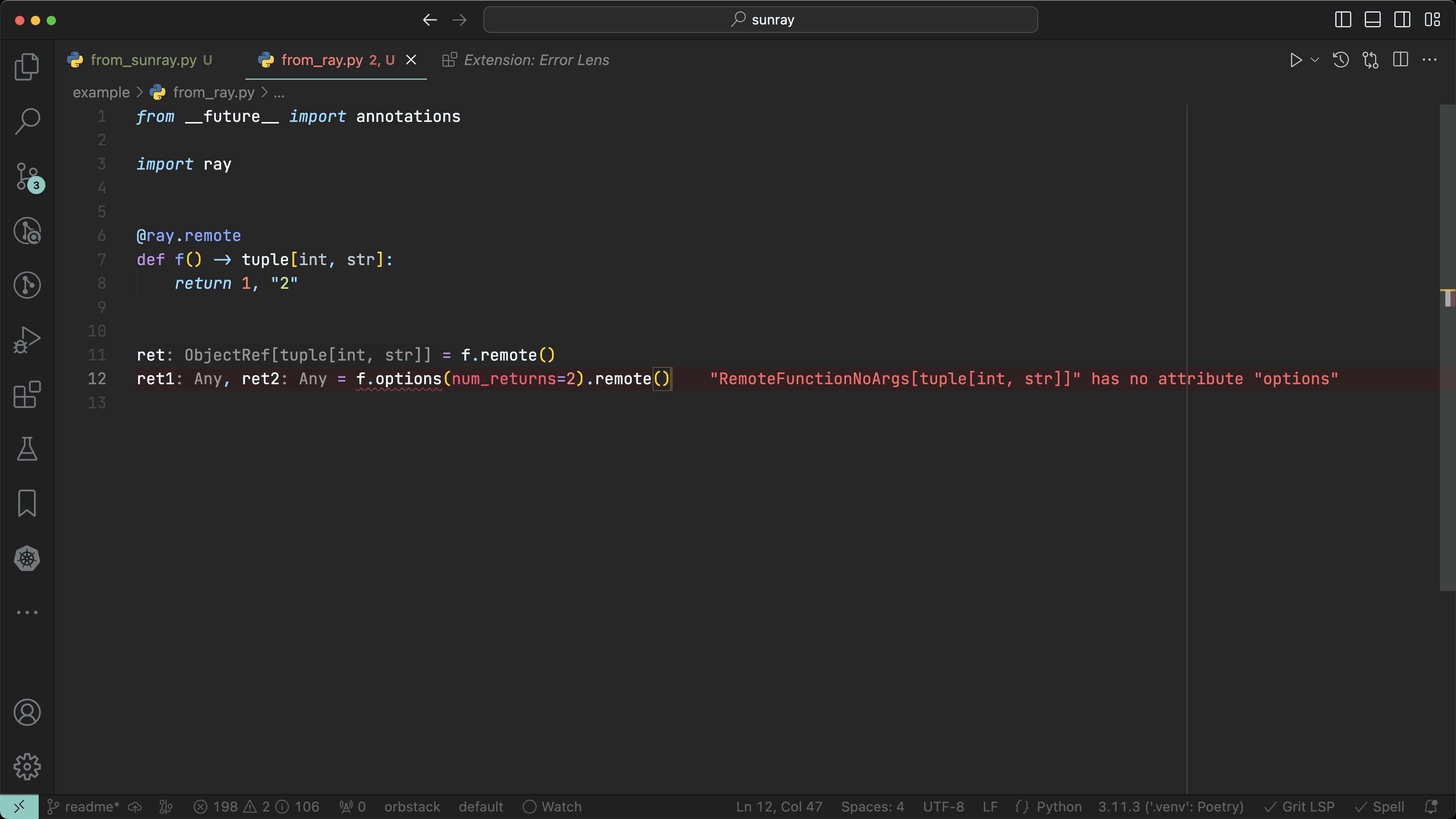Viewport: 1456px width, 819px height.
Task: Click the Python interpreter 3.11.3 status item
Action: [x=1171, y=806]
